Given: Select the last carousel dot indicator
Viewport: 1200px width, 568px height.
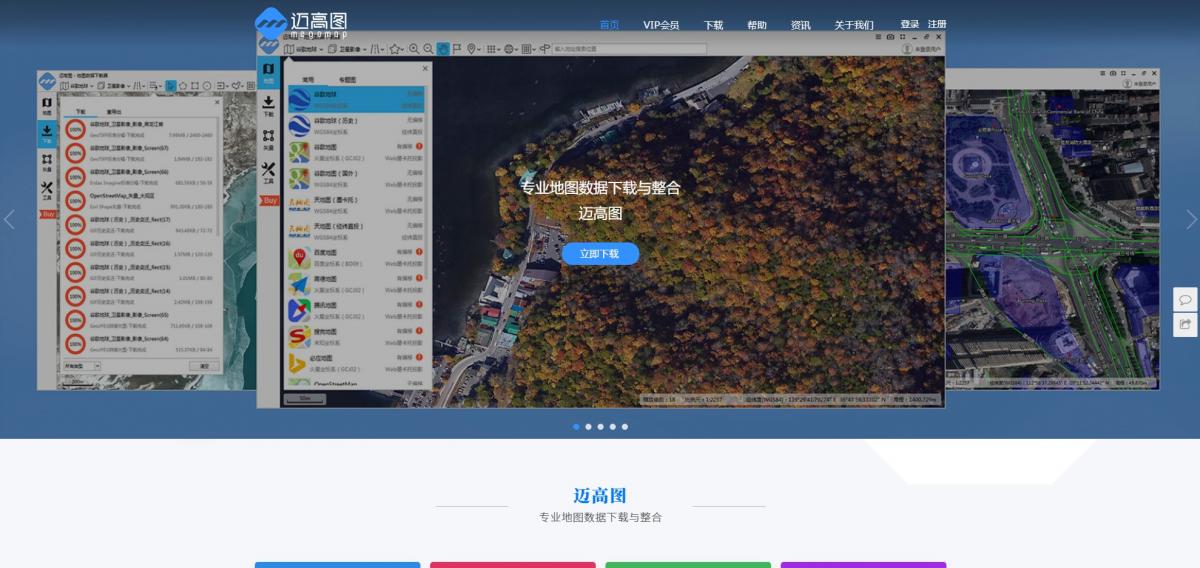Looking at the screenshot, I should pos(625,427).
